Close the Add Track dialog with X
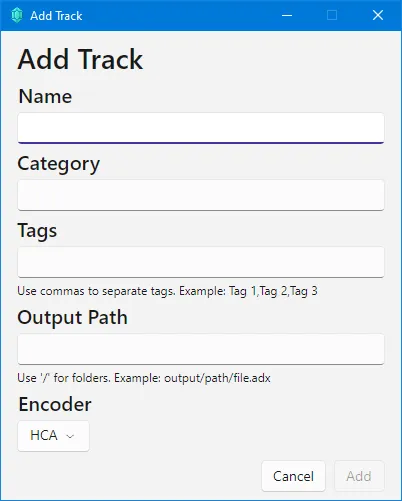 coord(378,15)
